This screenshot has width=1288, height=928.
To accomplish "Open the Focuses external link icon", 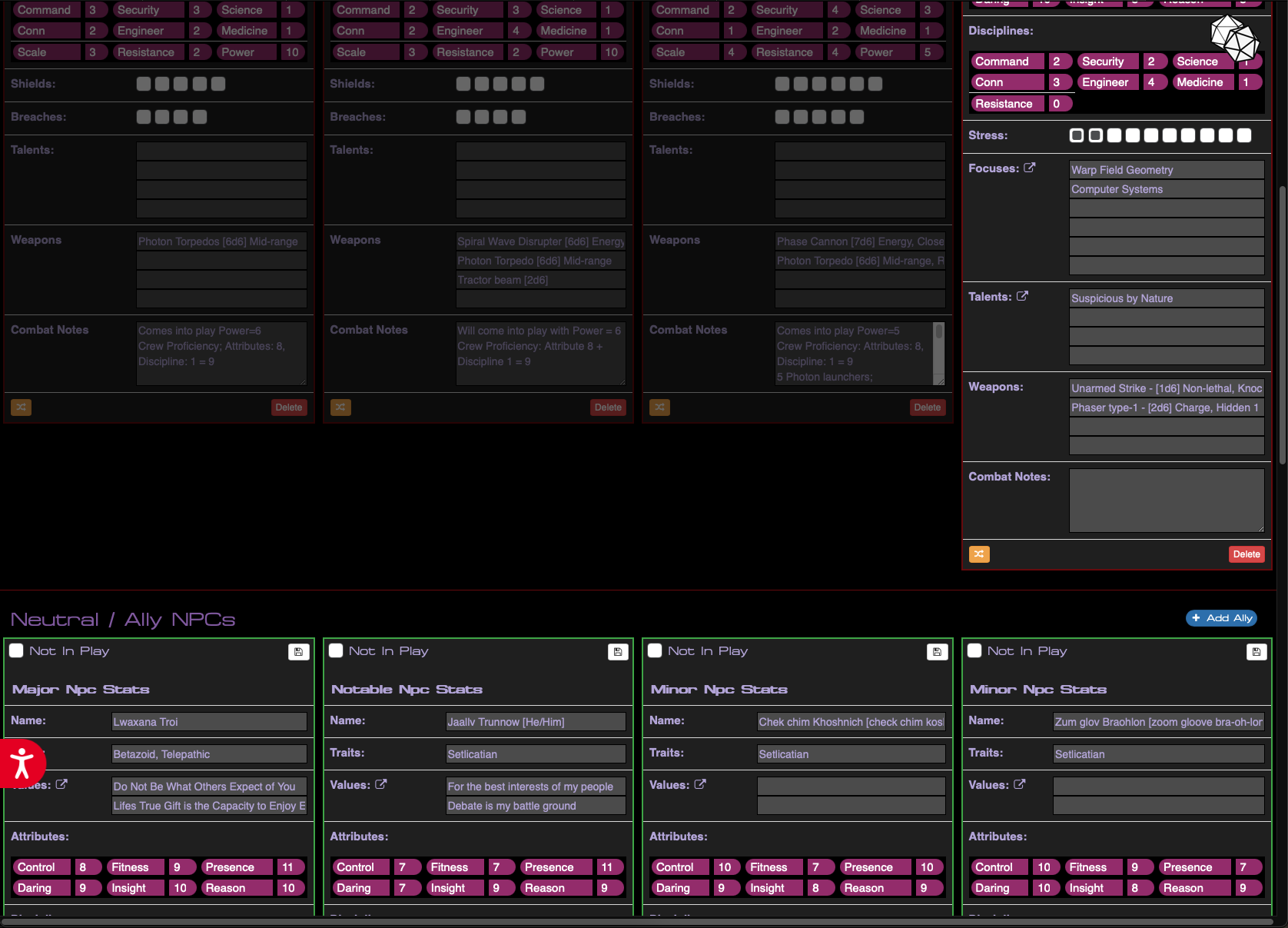I will [x=1030, y=167].
